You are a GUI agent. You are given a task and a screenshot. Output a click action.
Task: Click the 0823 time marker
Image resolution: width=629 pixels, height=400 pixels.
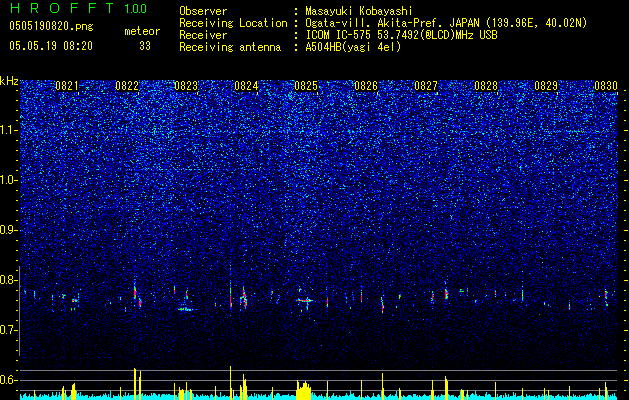(x=186, y=86)
